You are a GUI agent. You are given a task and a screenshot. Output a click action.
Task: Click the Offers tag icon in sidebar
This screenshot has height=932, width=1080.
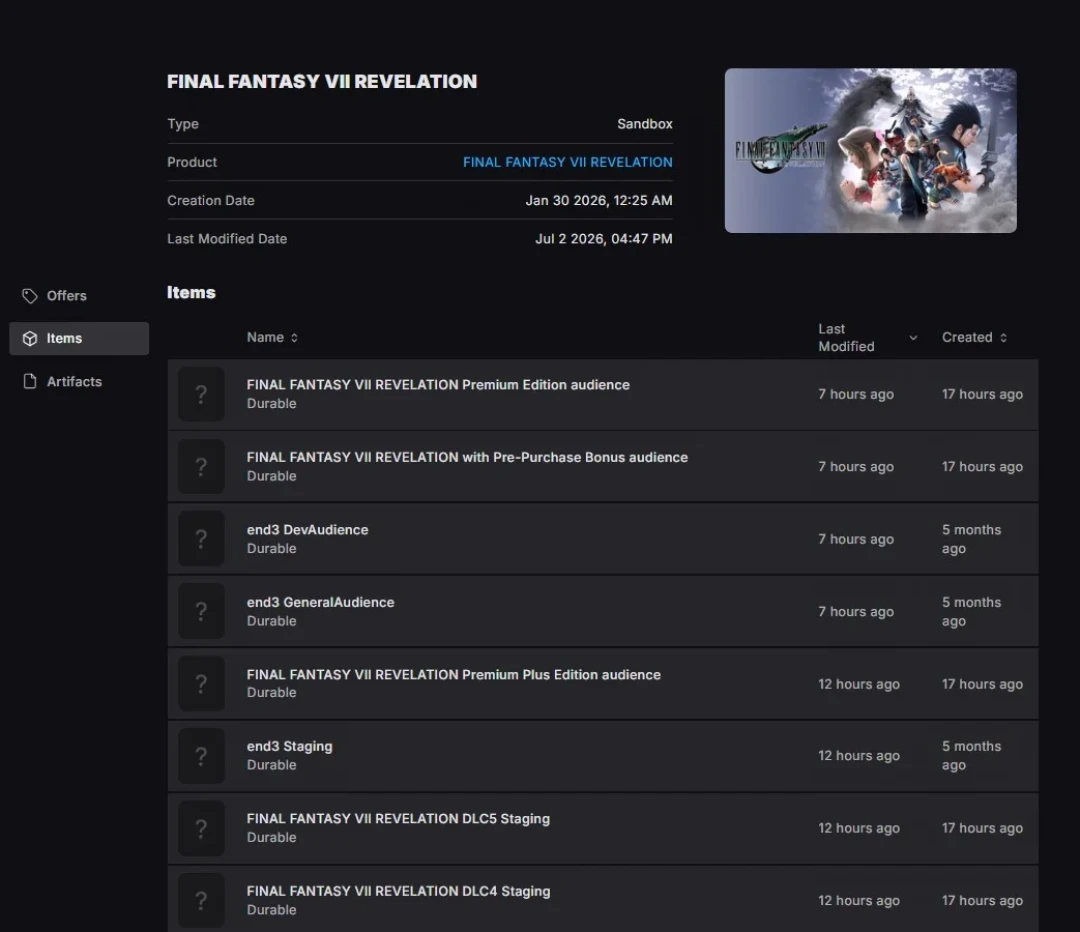point(30,296)
